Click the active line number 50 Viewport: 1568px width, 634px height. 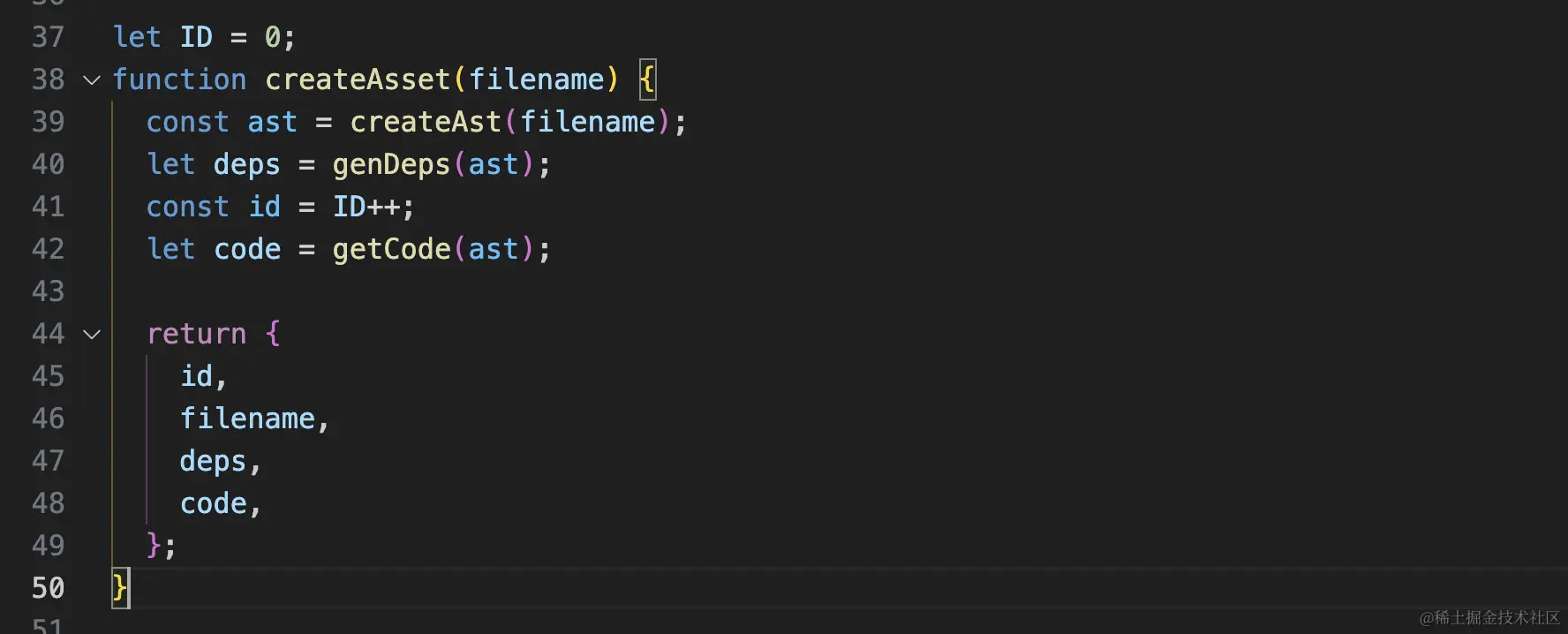[x=49, y=588]
